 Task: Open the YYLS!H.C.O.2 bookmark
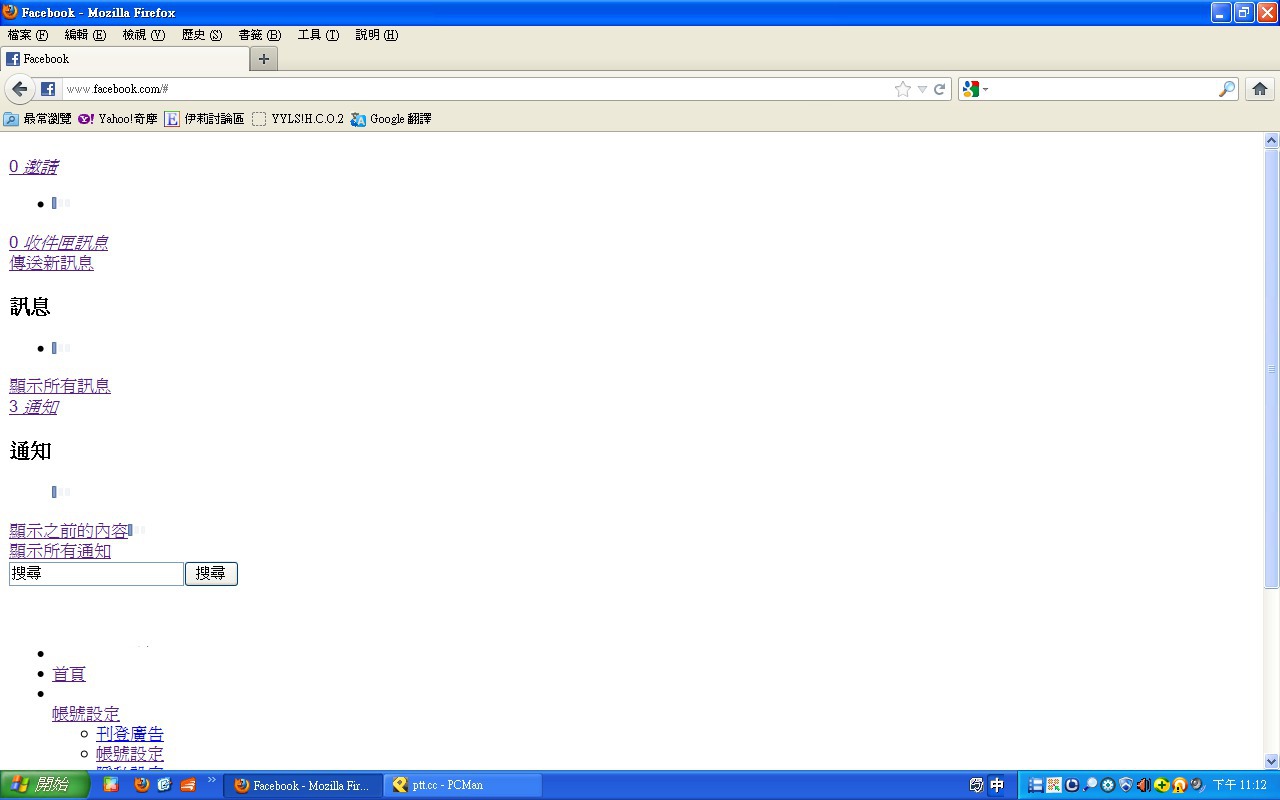pos(298,119)
